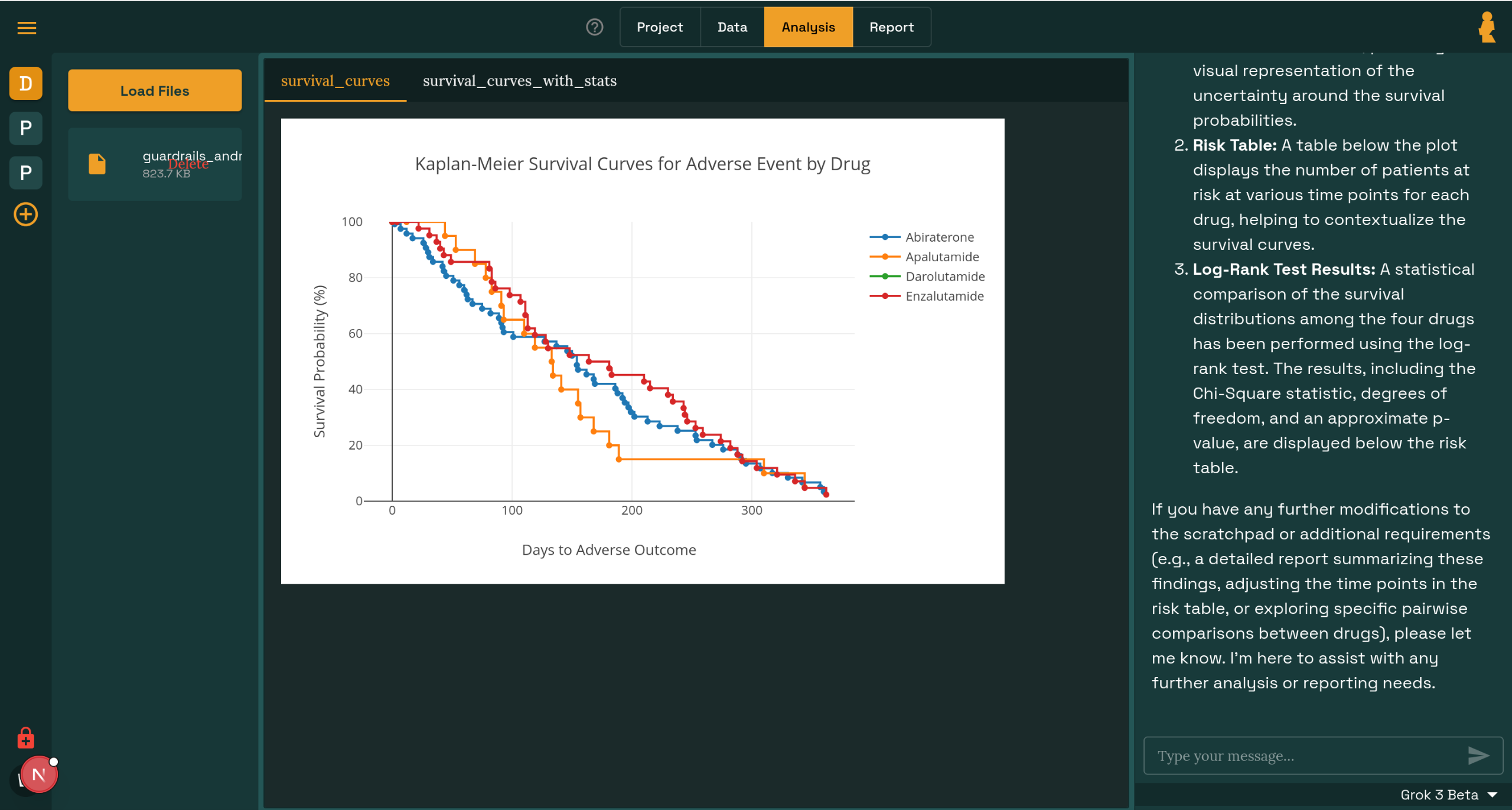Image resolution: width=1512 pixels, height=810 pixels.
Task: Toggle Apalutamide series in legend
Action: pyautogui.click(x=941, y=256)
